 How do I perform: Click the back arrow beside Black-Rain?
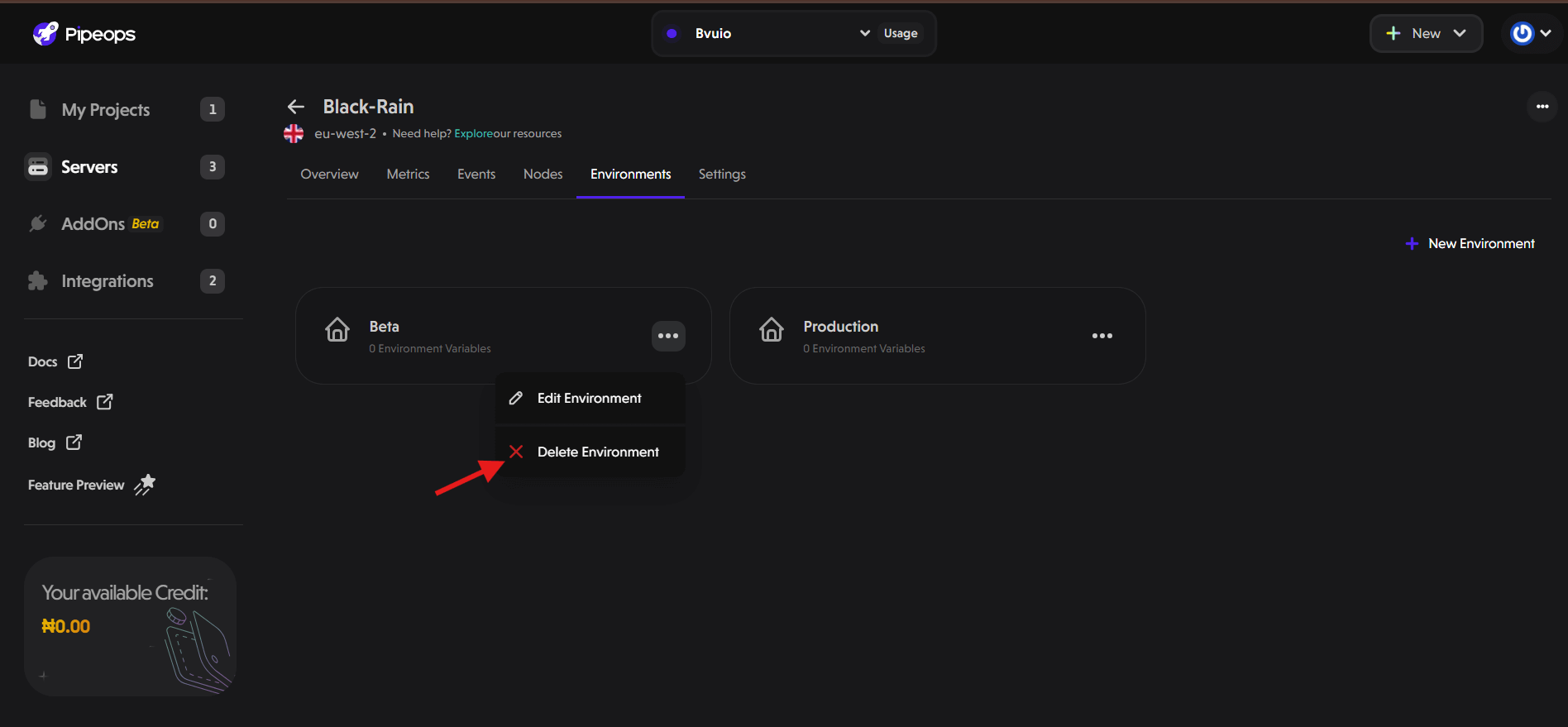click(x=296, y=107)
